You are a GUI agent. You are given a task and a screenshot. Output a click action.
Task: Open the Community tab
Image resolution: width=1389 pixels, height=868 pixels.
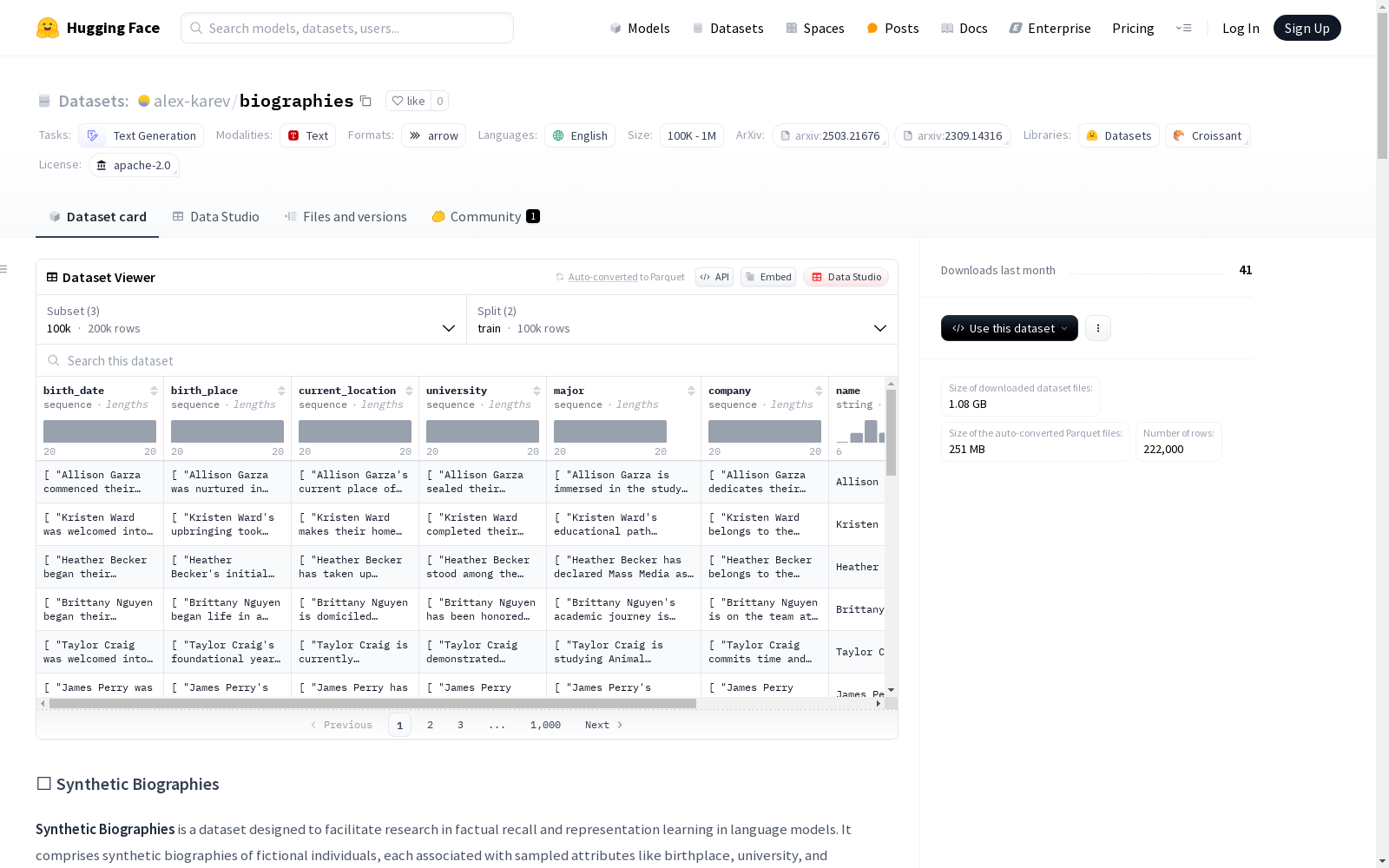[x=485, y=217]
